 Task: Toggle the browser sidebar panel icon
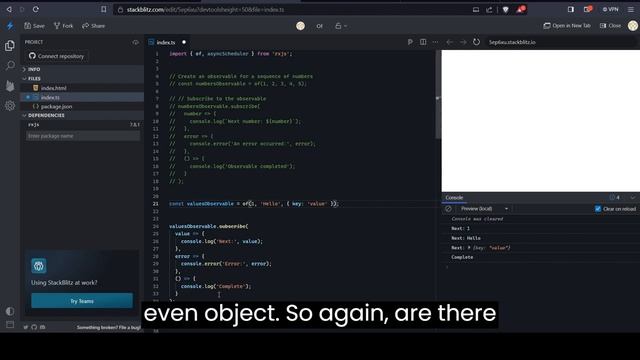(x=571, y=9)
